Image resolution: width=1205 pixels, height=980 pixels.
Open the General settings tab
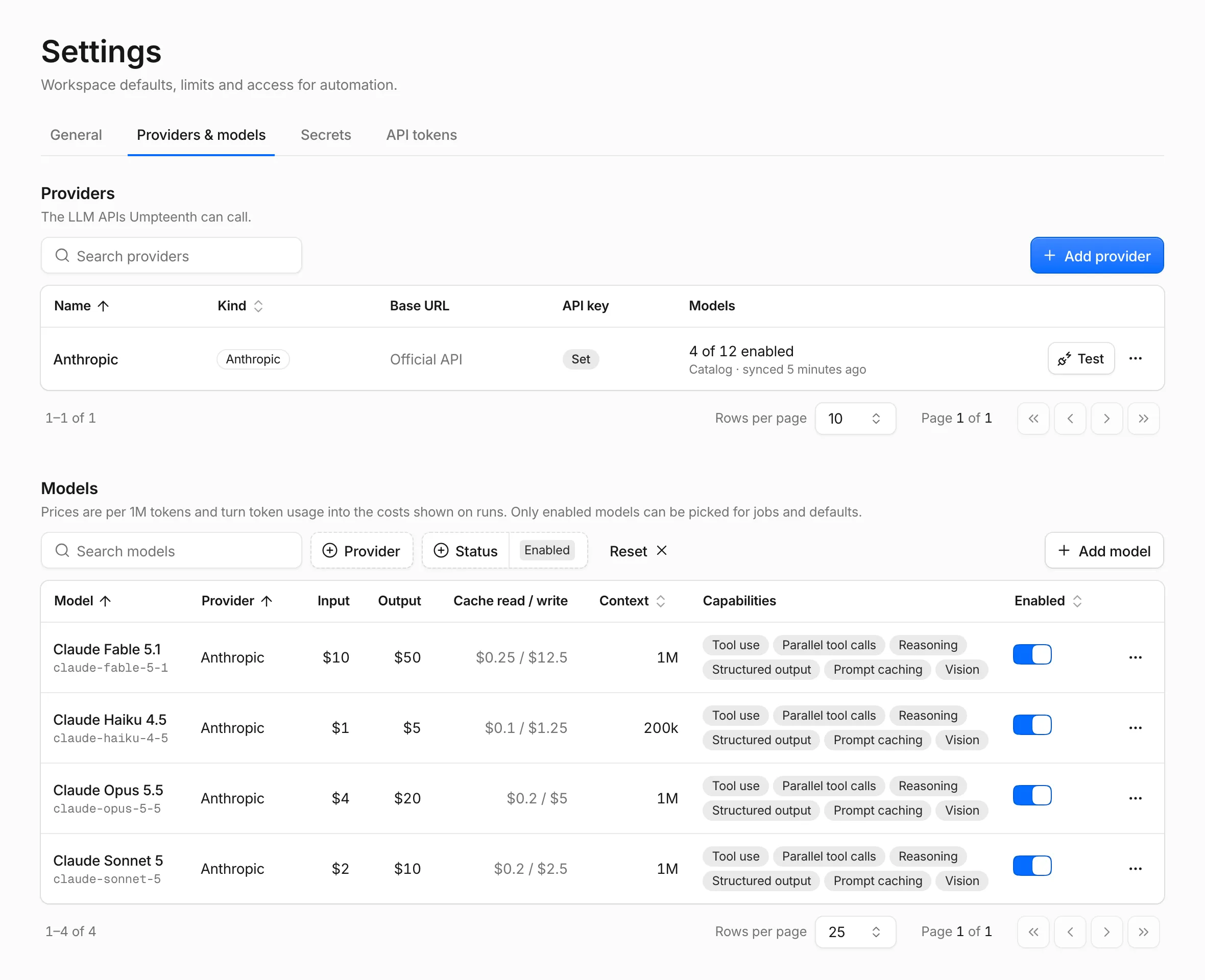pyautogui.click(x=76, y=135)
